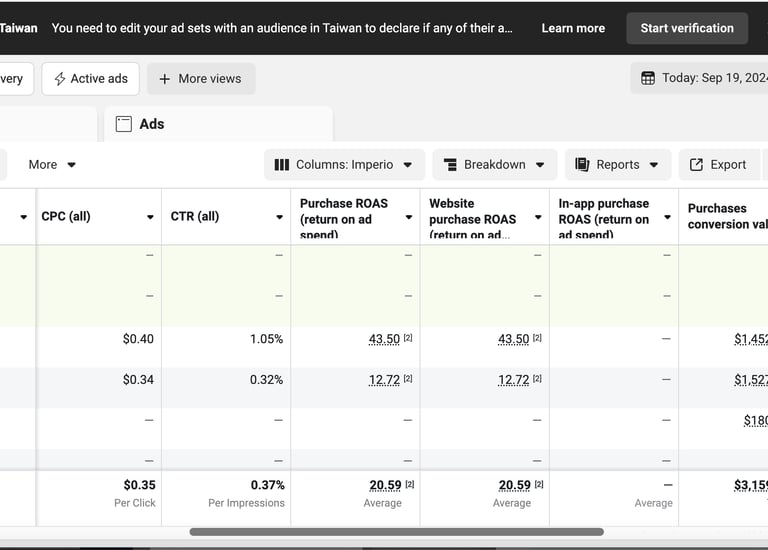This screenshot has width=768, height=550.
Task: Open the More views menu
Action: [201, 79]
